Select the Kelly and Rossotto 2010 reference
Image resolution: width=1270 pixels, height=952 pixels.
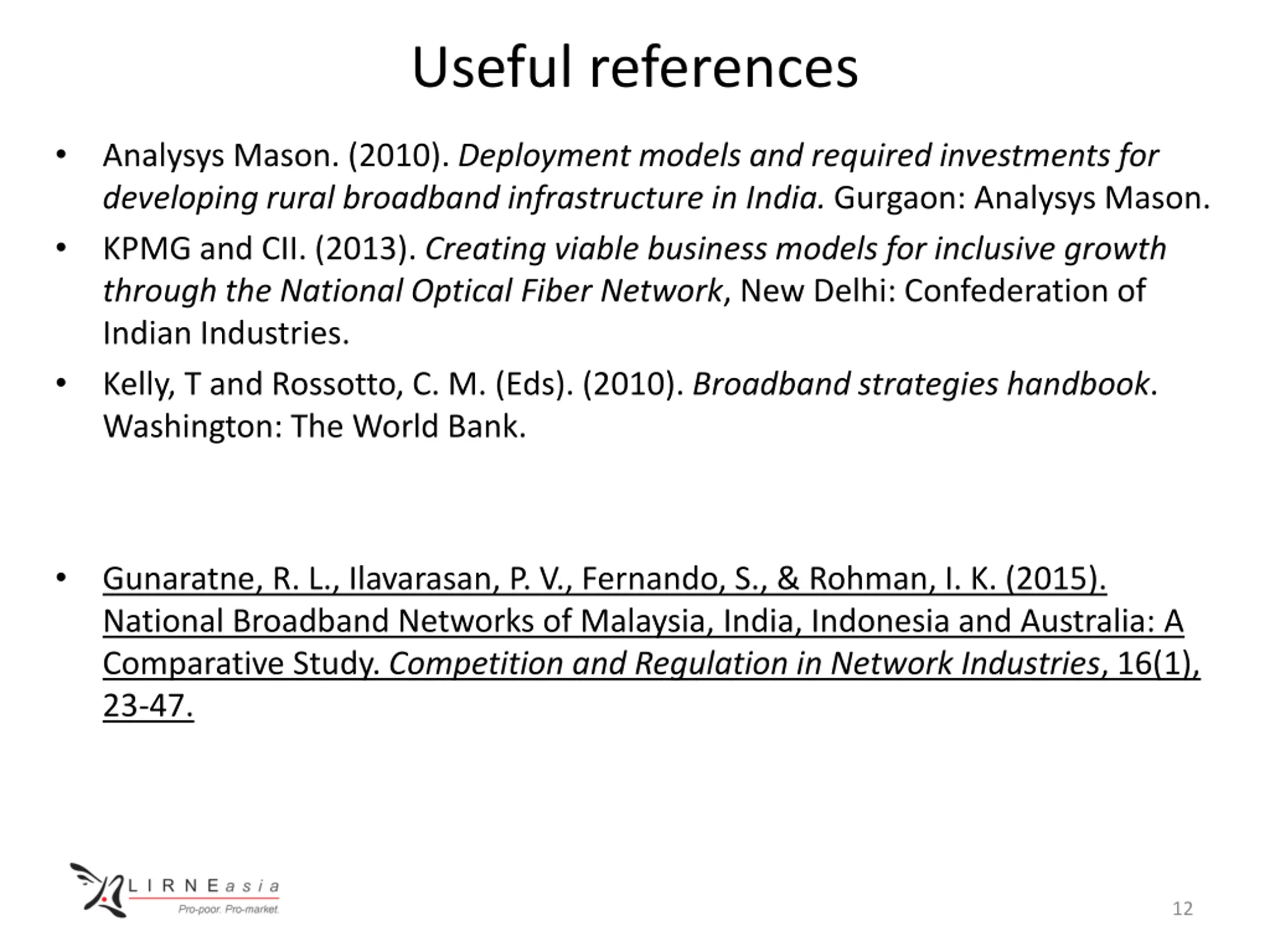pyautogui.click(x=630, y=405)
